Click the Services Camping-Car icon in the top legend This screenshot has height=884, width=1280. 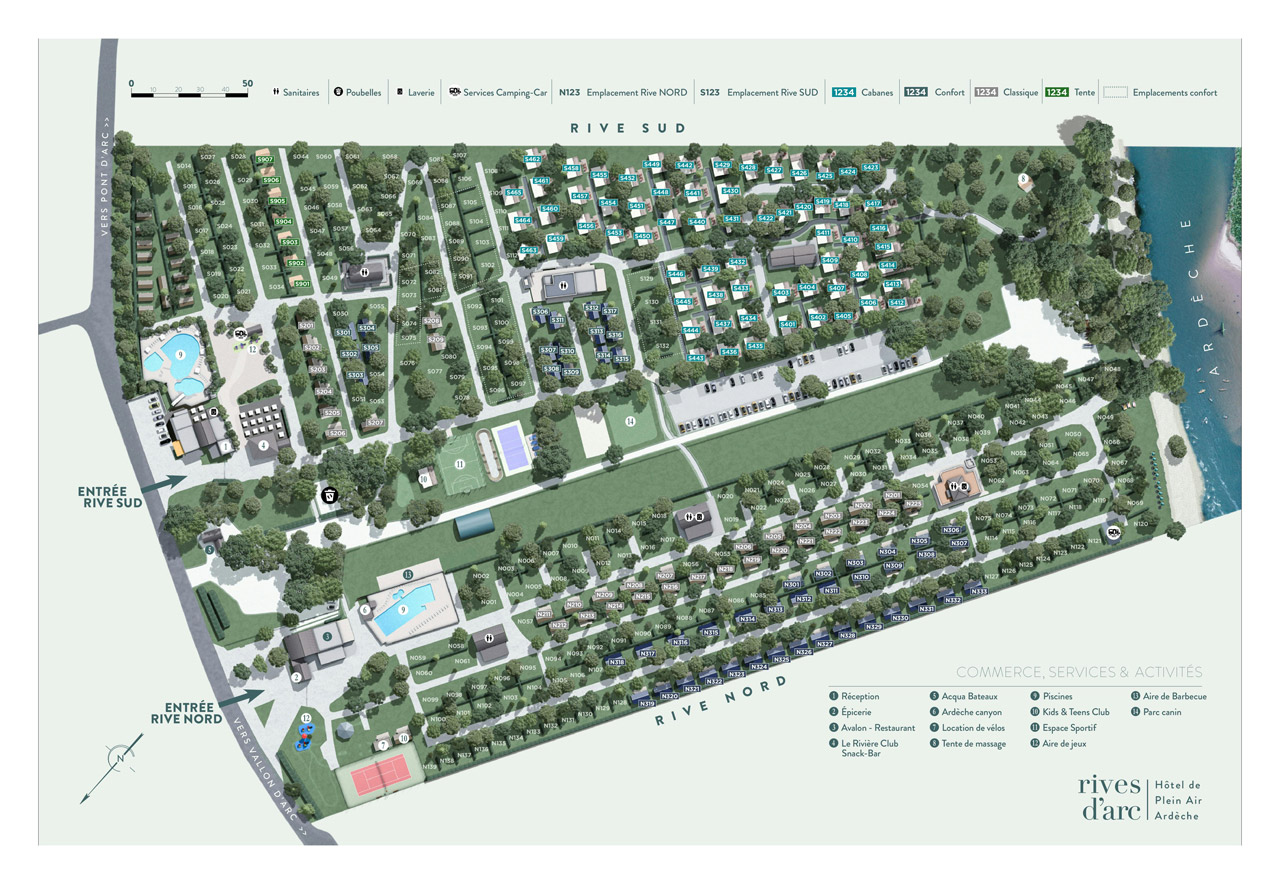tap(455, 92)
